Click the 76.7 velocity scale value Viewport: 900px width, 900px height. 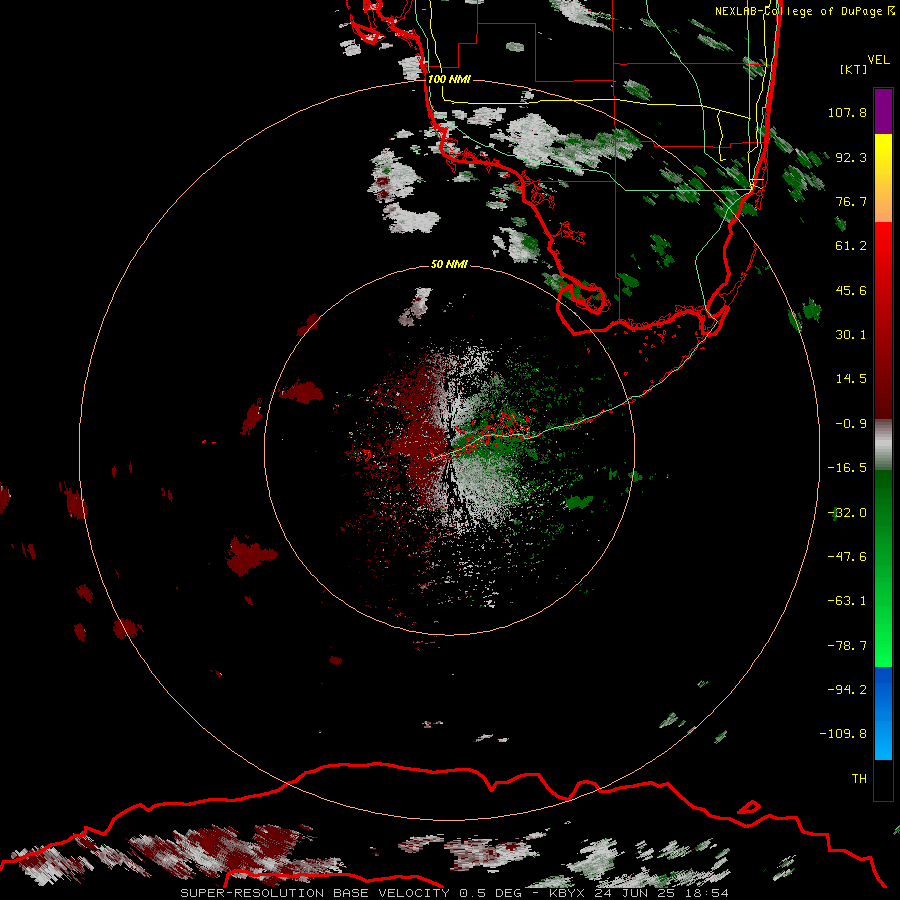[851, 201]
